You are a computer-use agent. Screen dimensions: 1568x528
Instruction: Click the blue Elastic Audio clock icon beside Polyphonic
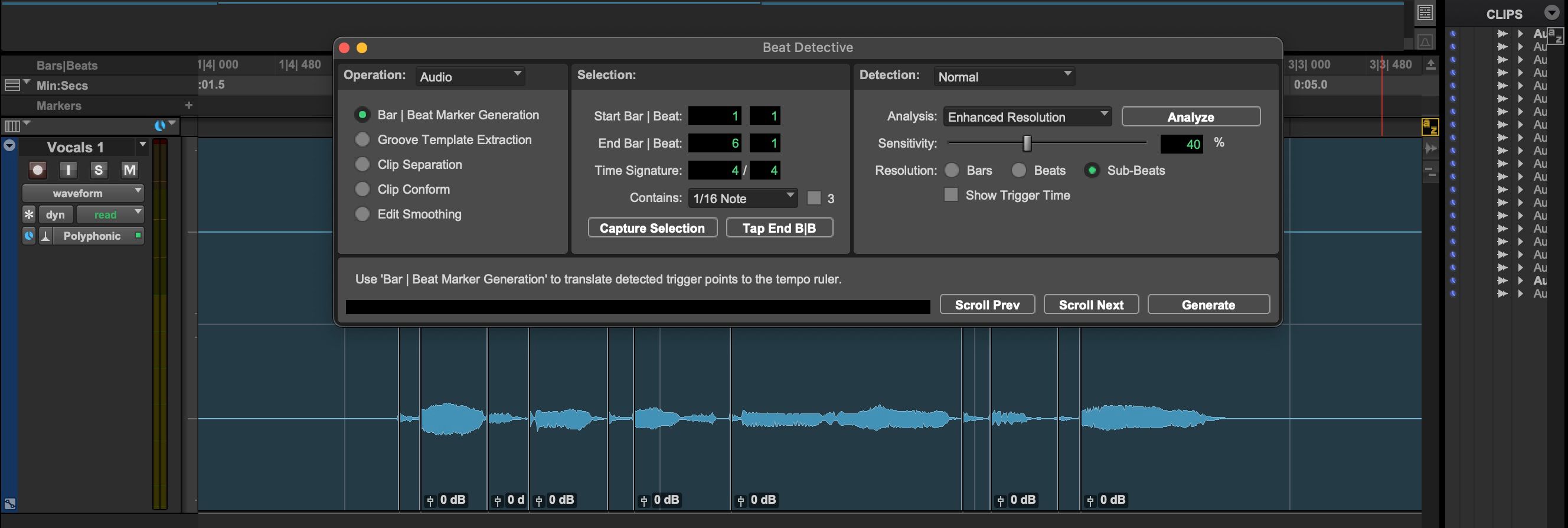(28, 236)
